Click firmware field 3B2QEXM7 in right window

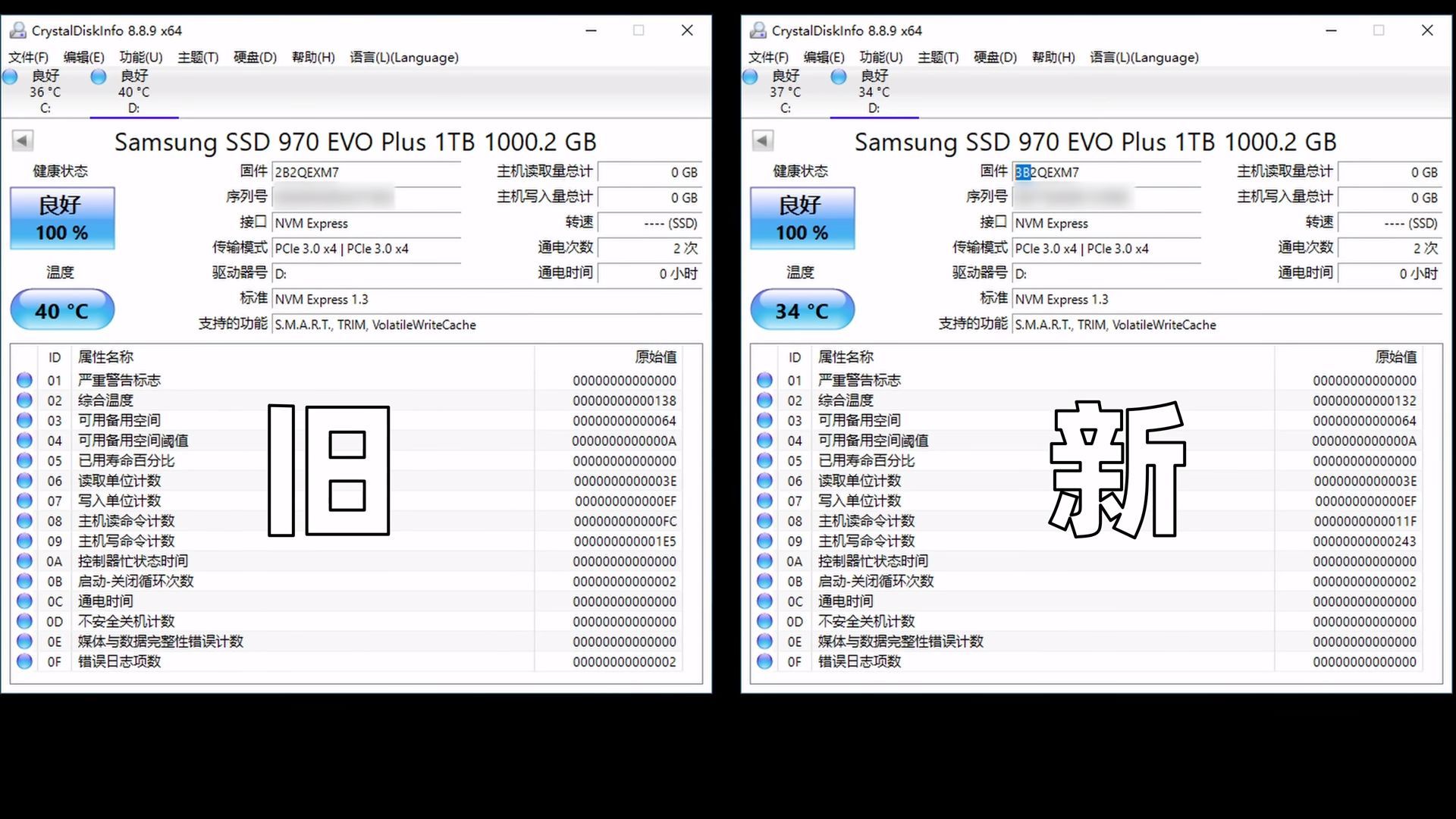(x=1106, y=172)
